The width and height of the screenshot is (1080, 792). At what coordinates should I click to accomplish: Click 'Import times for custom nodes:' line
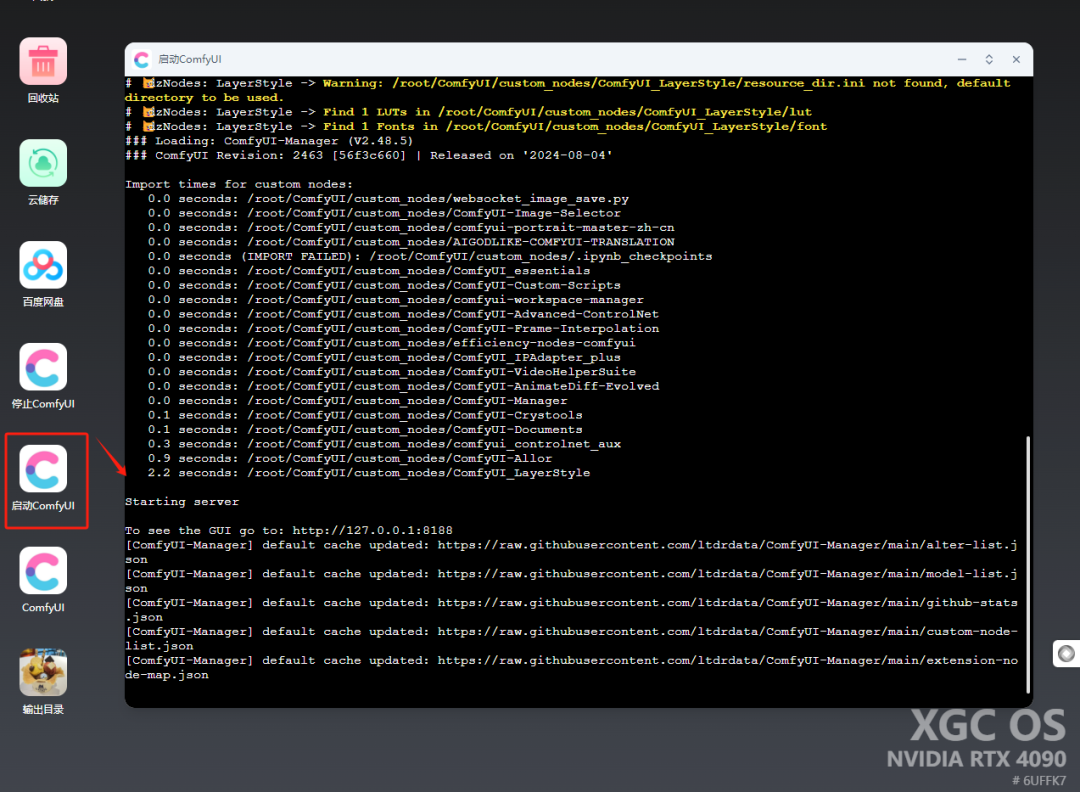point(238,184)
